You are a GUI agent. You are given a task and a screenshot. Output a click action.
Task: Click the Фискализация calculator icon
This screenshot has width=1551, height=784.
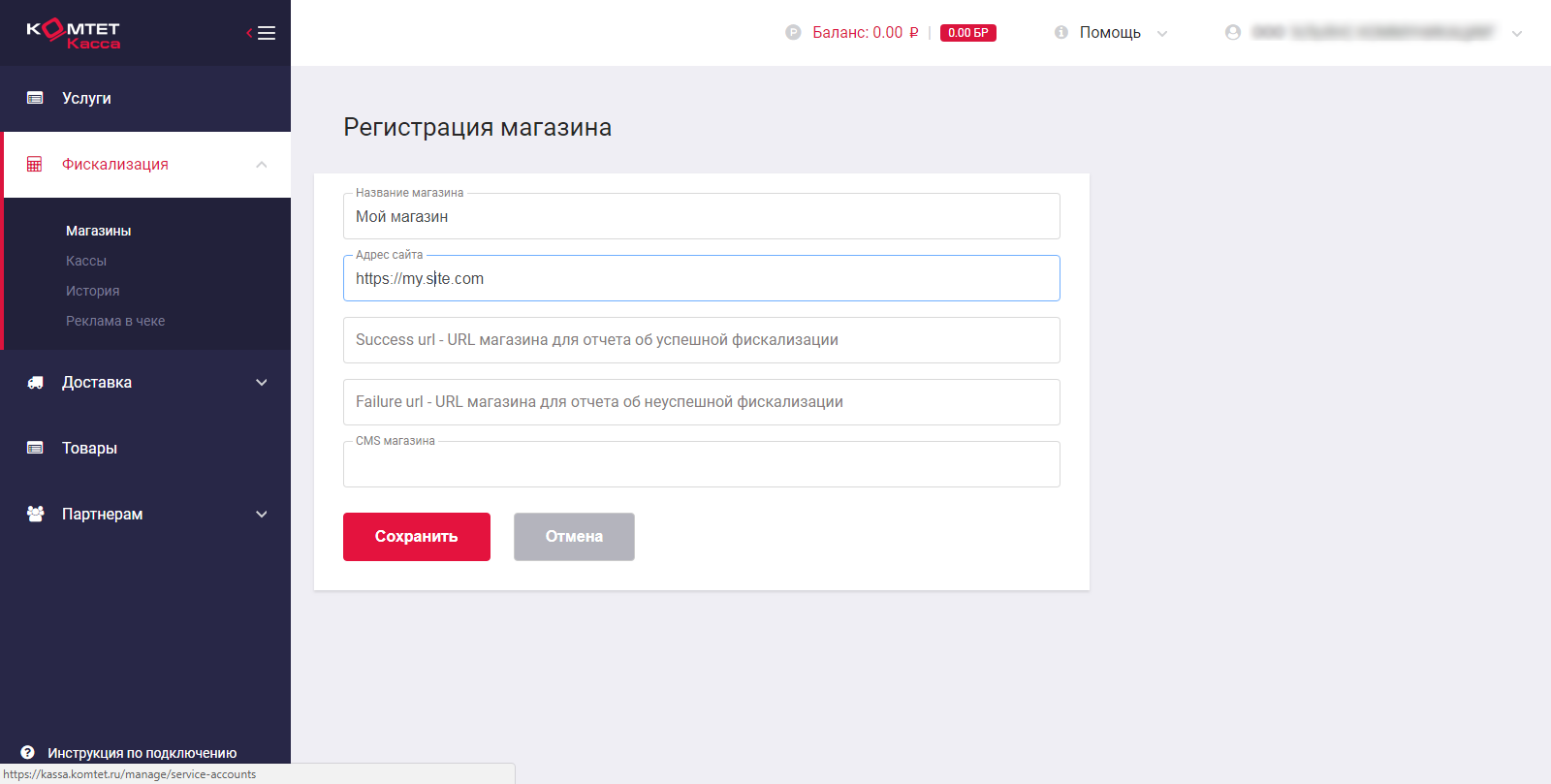pos(35,165)
